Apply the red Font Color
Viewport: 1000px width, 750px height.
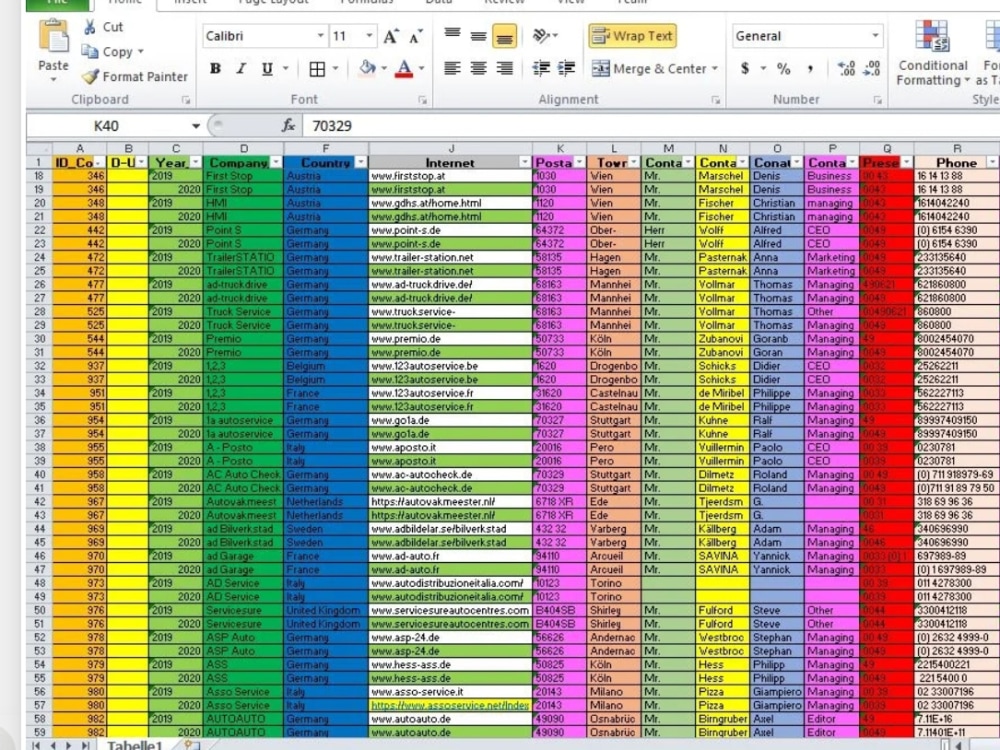tap(404, 68)
